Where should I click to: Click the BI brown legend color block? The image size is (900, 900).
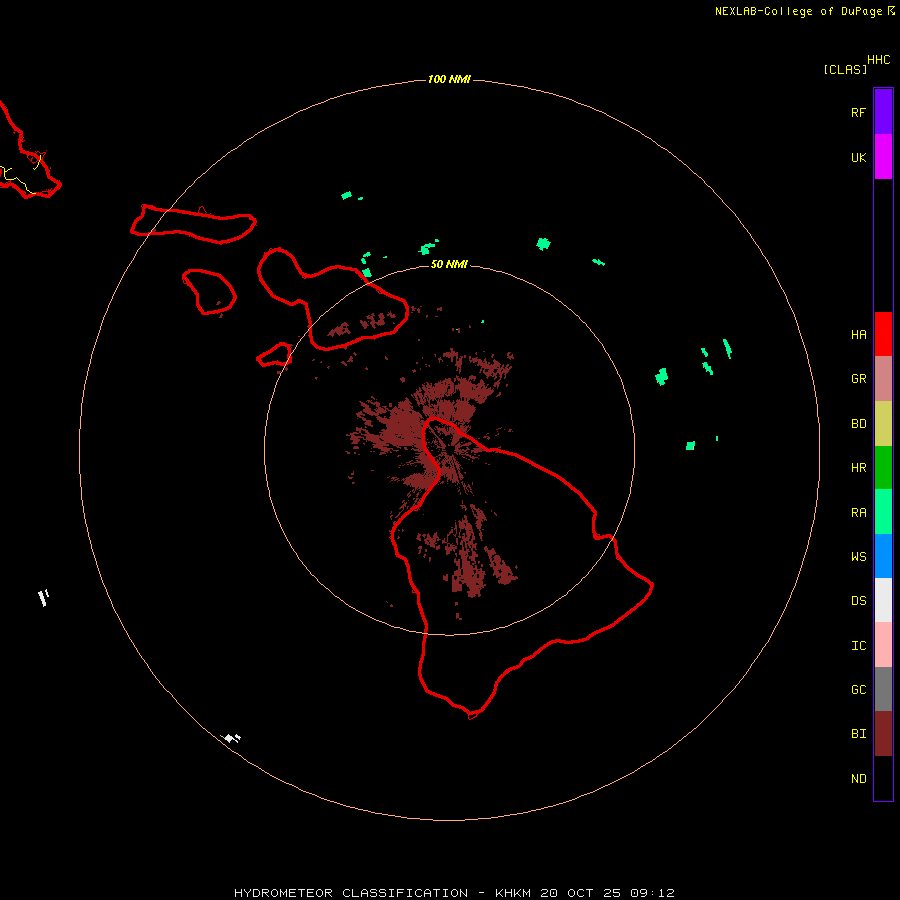pos(883,734)
